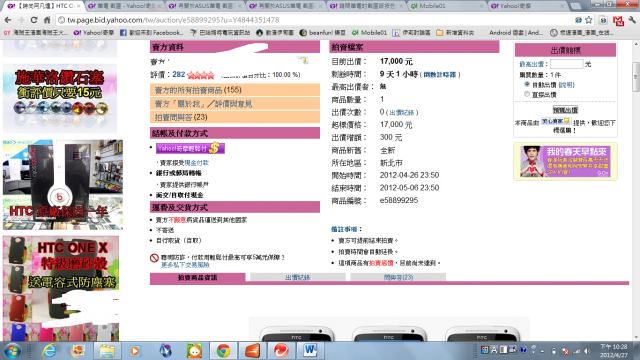This screenshot has height=360, width=640.
Task: Open the 新增資料夾 bookmarks folder
Action: (x=455, y=33)
